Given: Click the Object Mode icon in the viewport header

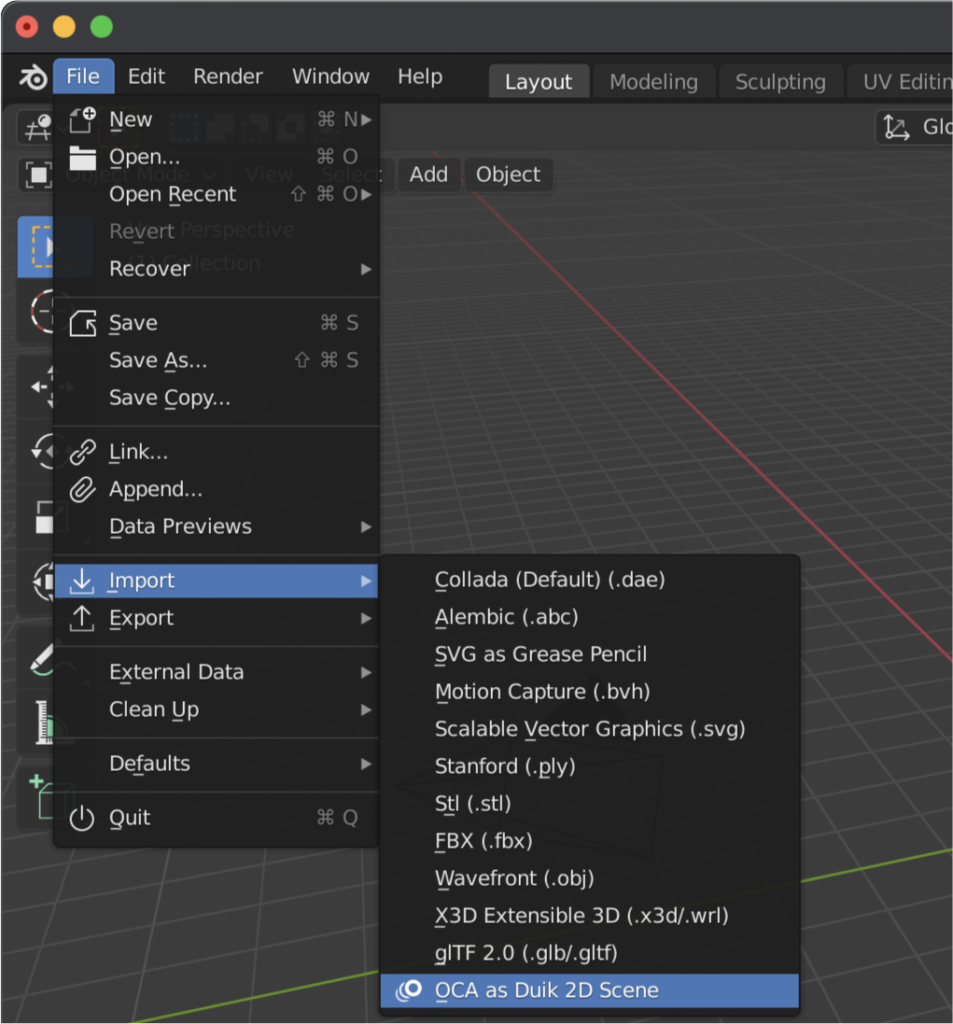Looking at the screenshot, I should 38,175.
